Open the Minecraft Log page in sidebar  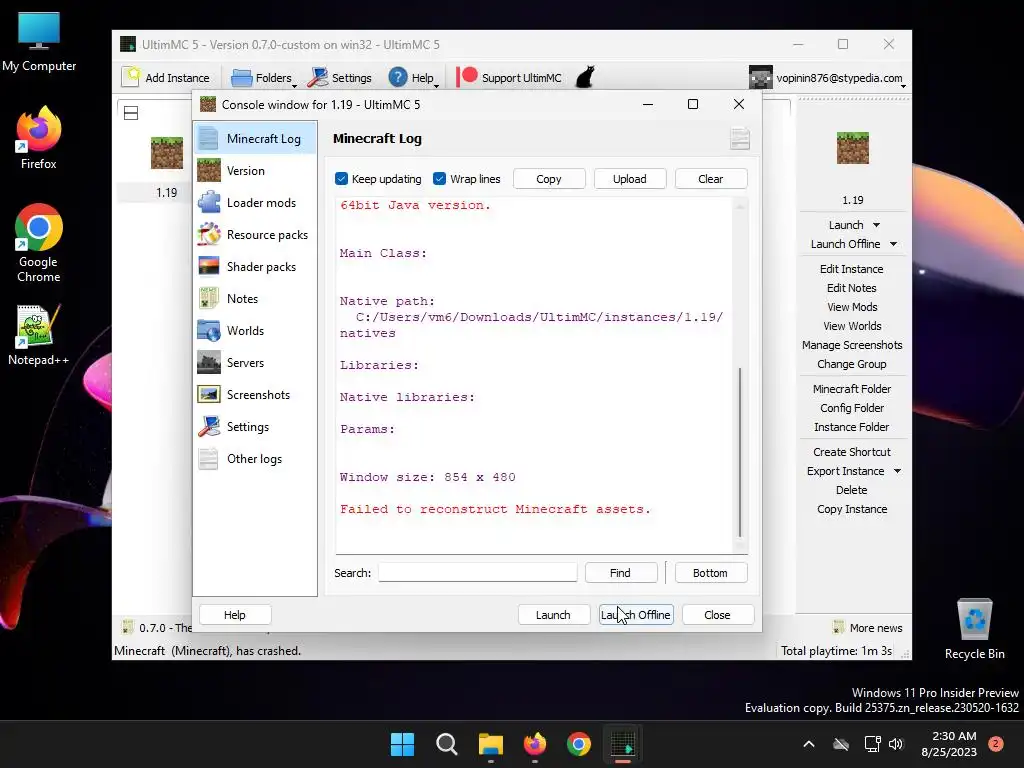coord(255,138)
